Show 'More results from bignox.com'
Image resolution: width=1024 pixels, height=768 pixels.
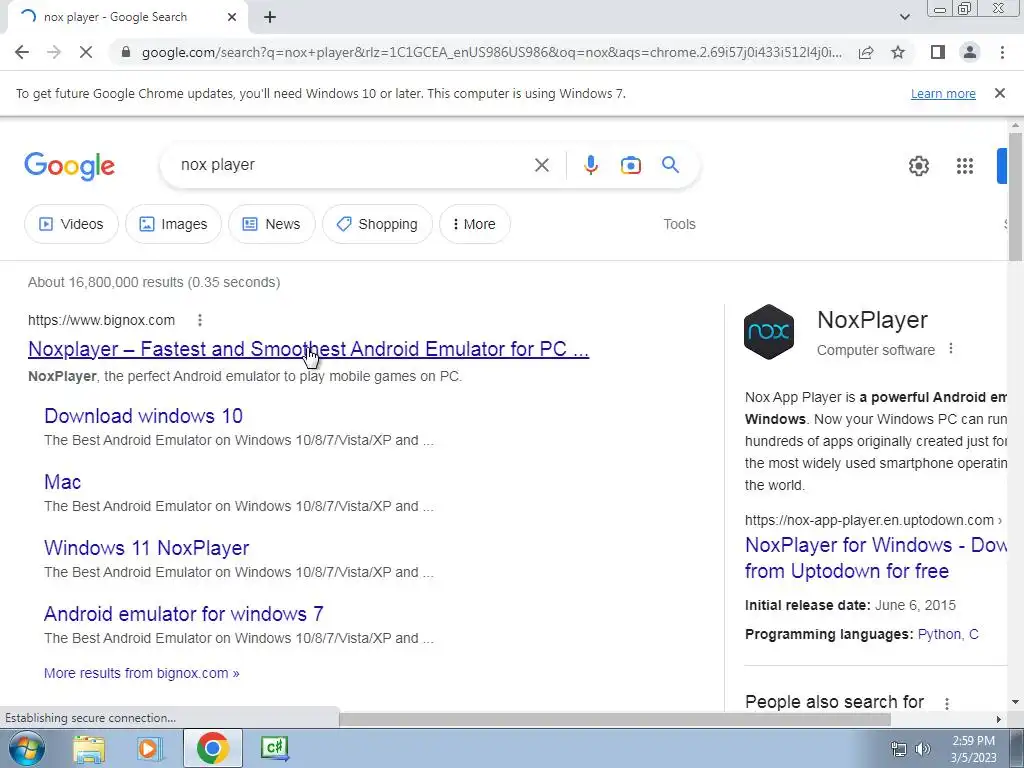click(x=142, y=673)
